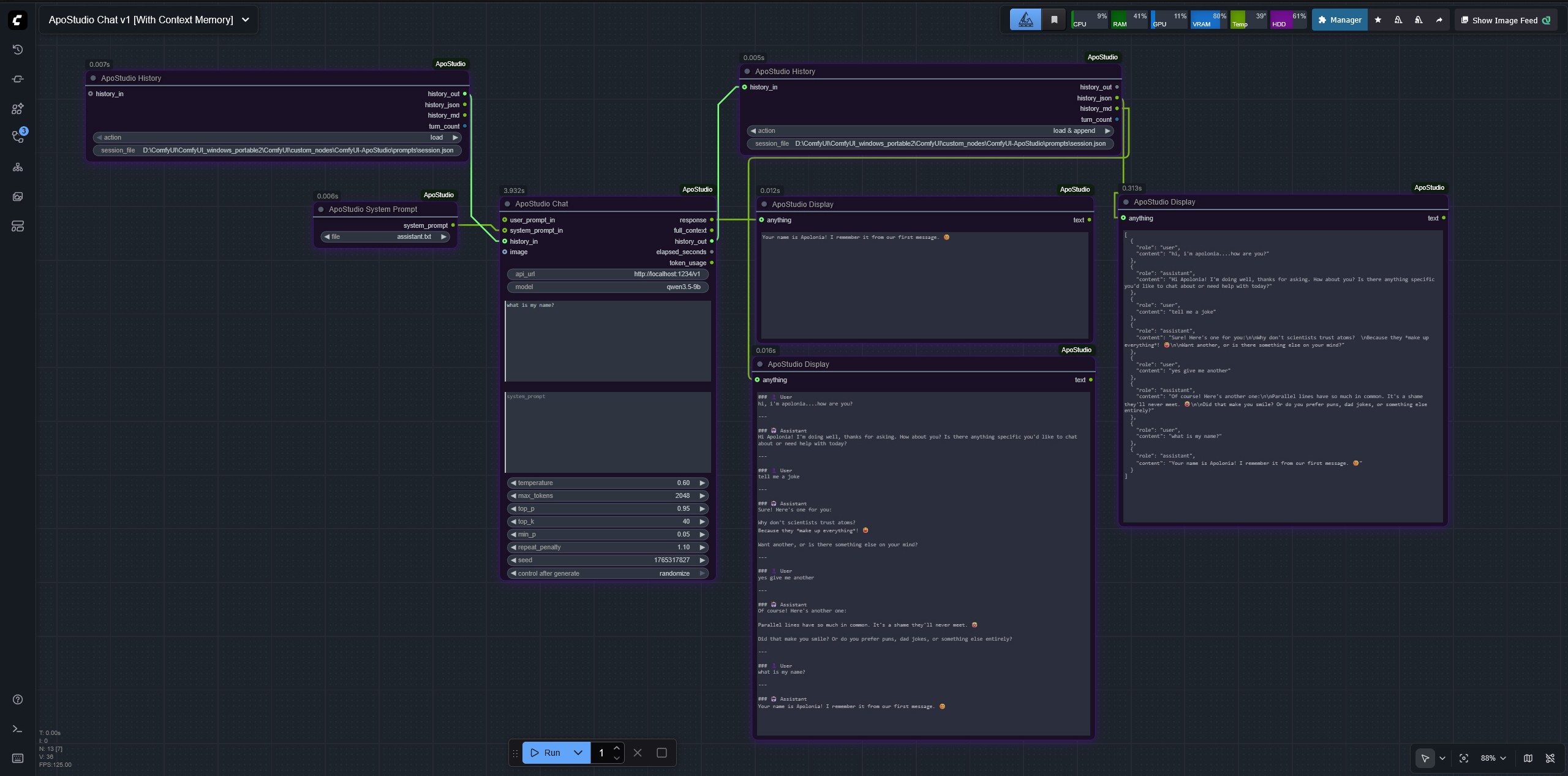Open the 88% zoom level dropdown
Screen dimensions: 1568x776
click(x=1493, y=758)
